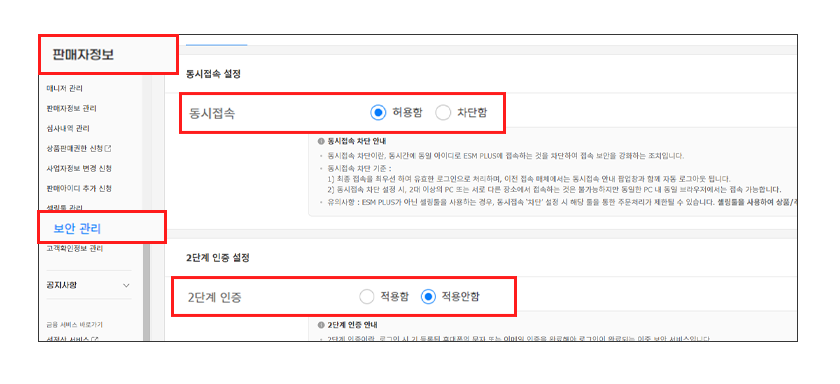Select 보안 관리 in the sidebar

click(x=77, y=229)
